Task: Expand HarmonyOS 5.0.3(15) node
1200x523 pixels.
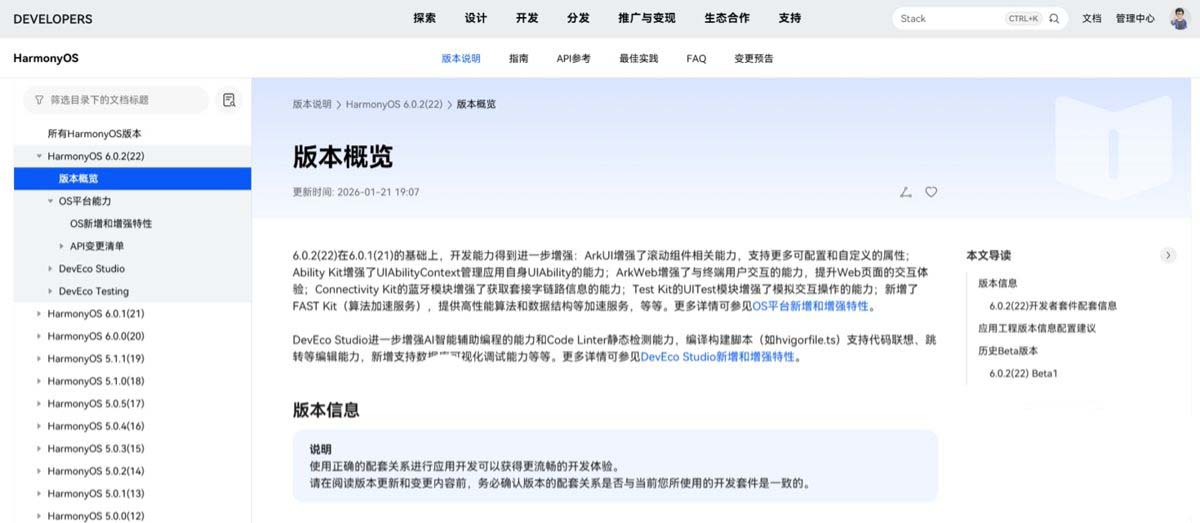Action: coord(39,448)
